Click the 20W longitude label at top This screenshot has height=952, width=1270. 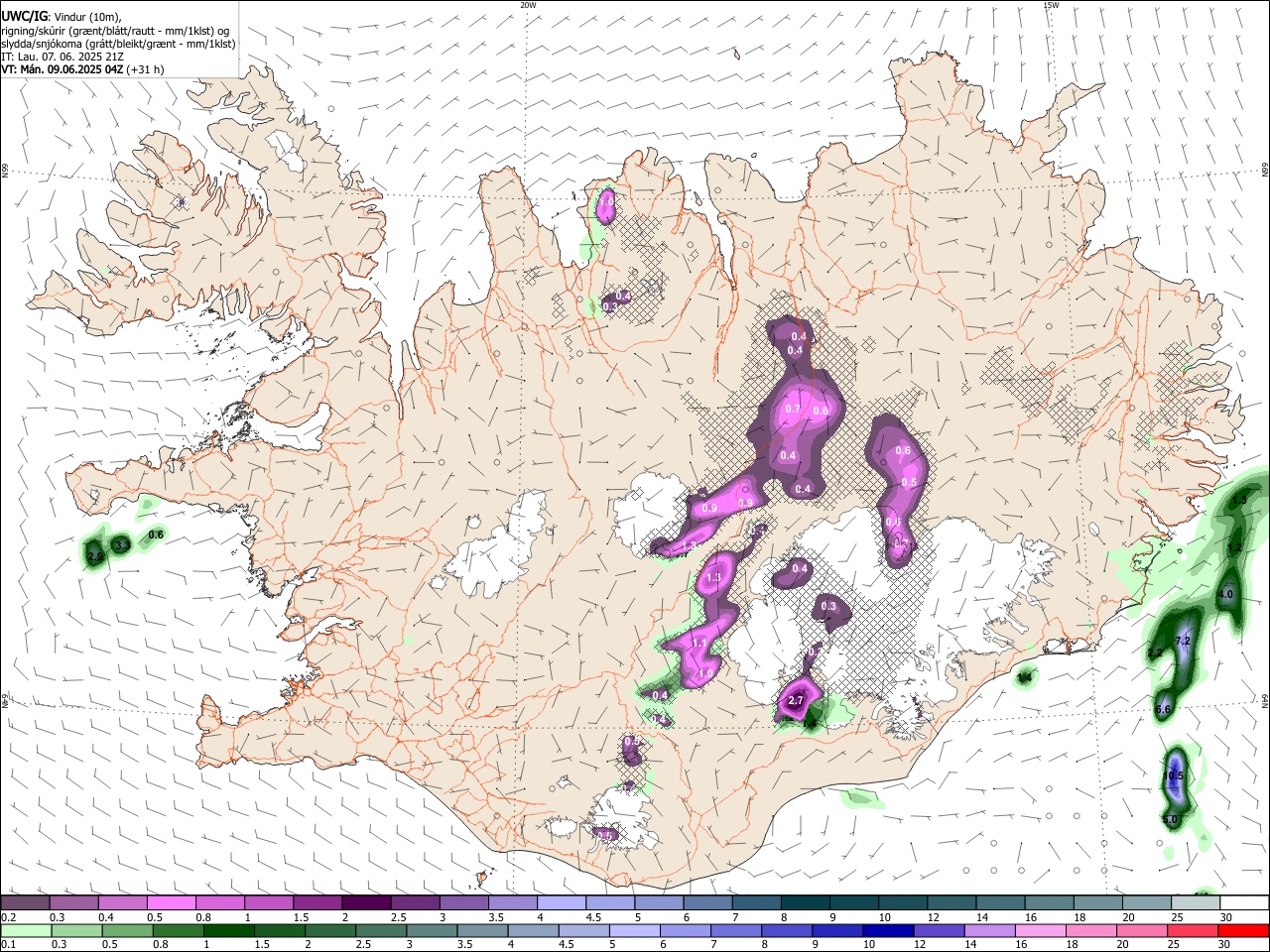(x=528, y=5)
